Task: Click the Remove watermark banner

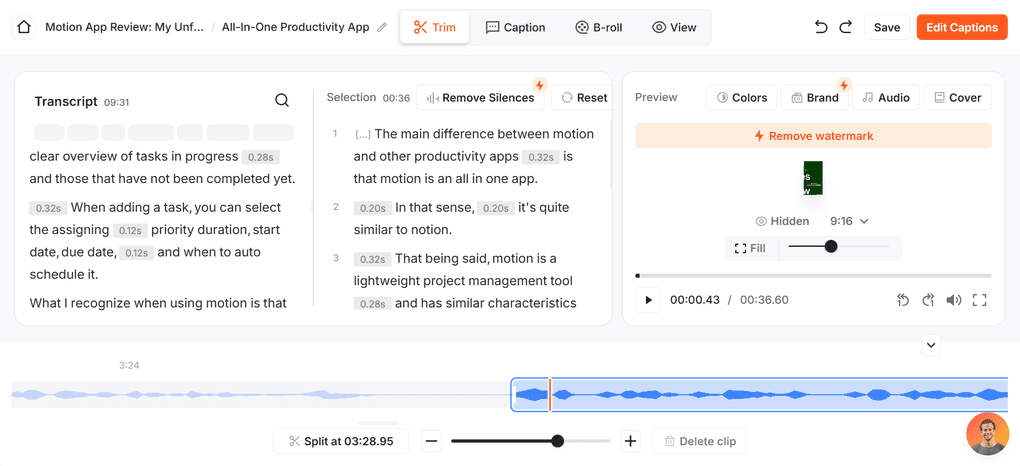Action: coord(813,136)
